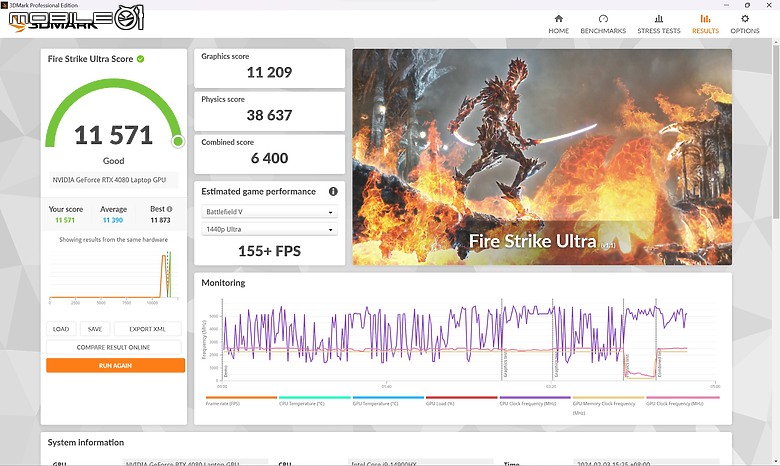Click the System information heading

[86, 442]
